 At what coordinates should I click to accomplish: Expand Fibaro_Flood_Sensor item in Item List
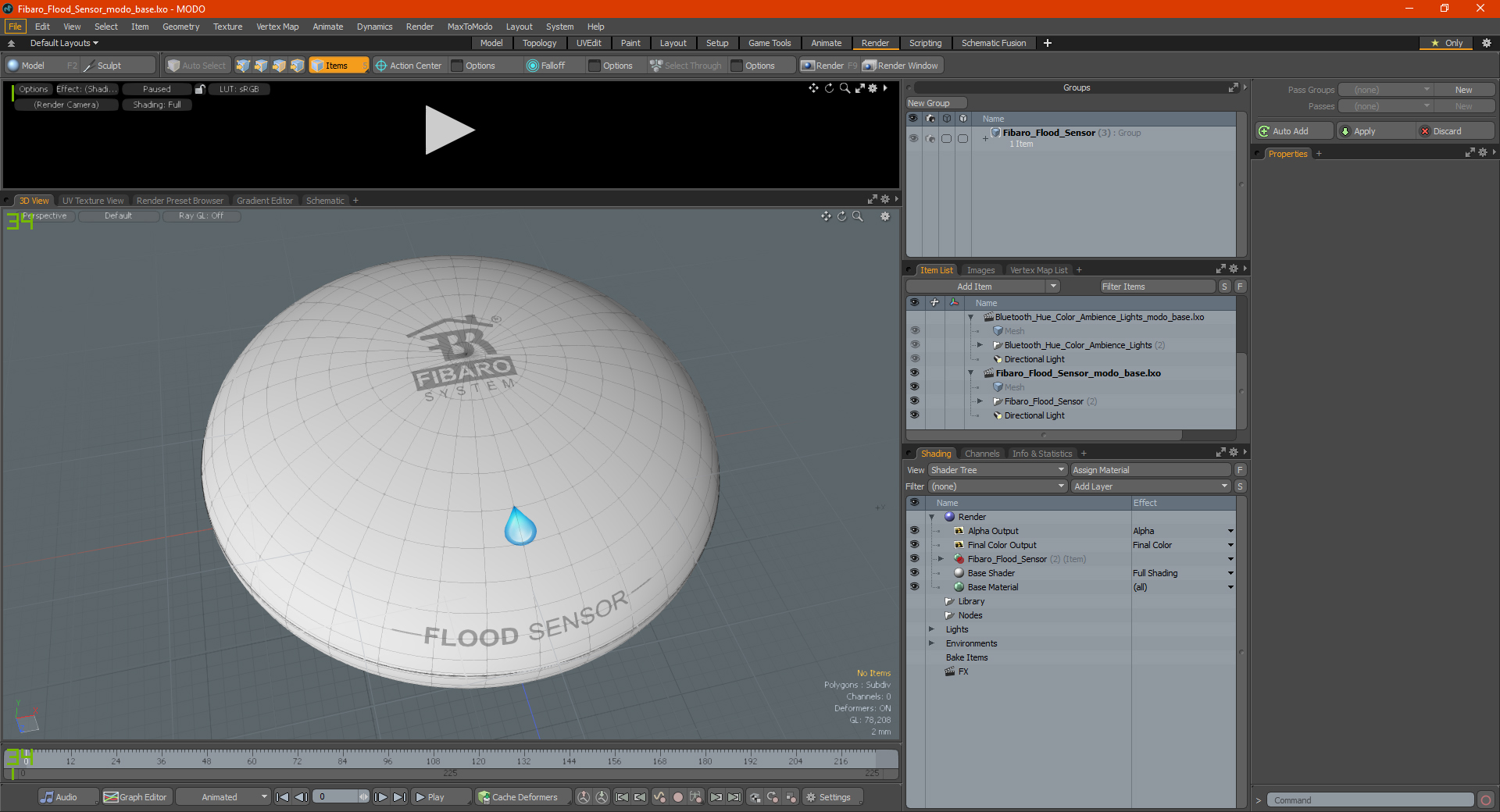pos(980,401)
